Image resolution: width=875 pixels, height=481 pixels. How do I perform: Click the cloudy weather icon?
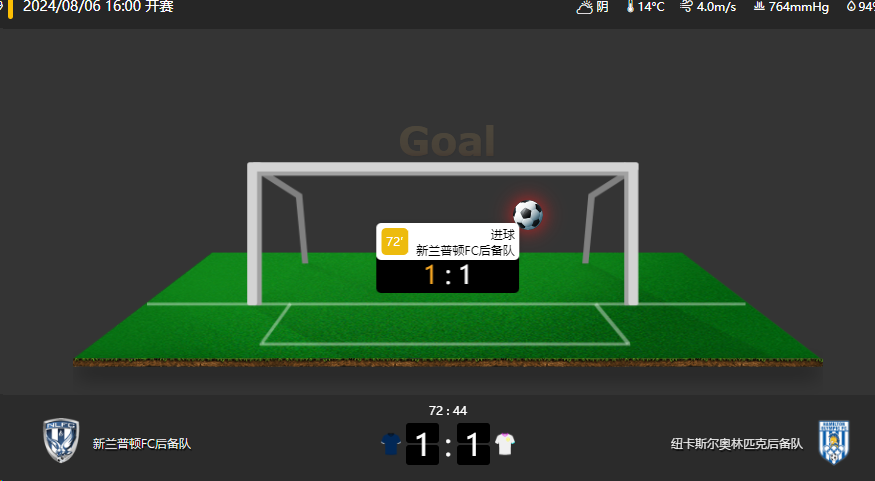coord(584,7)
